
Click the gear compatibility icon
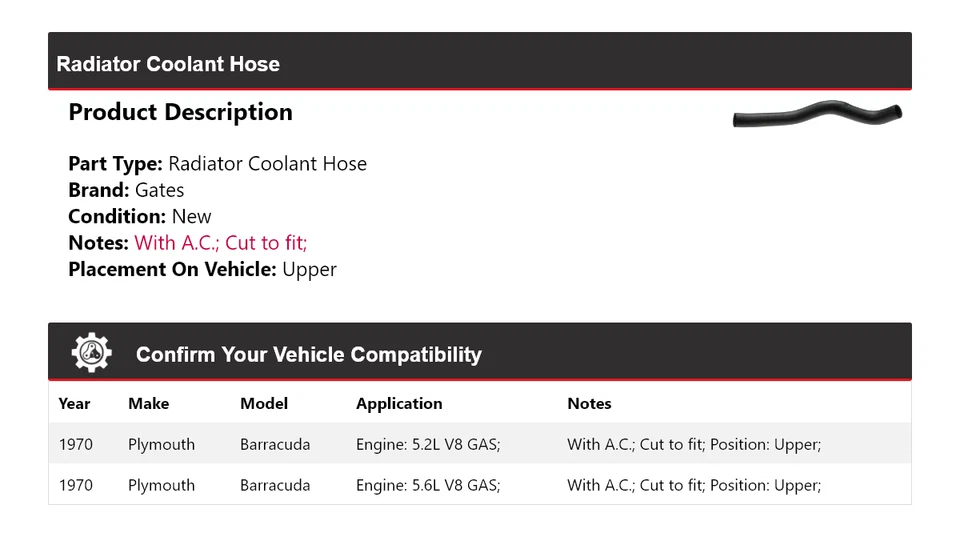(x=91, y=353)
